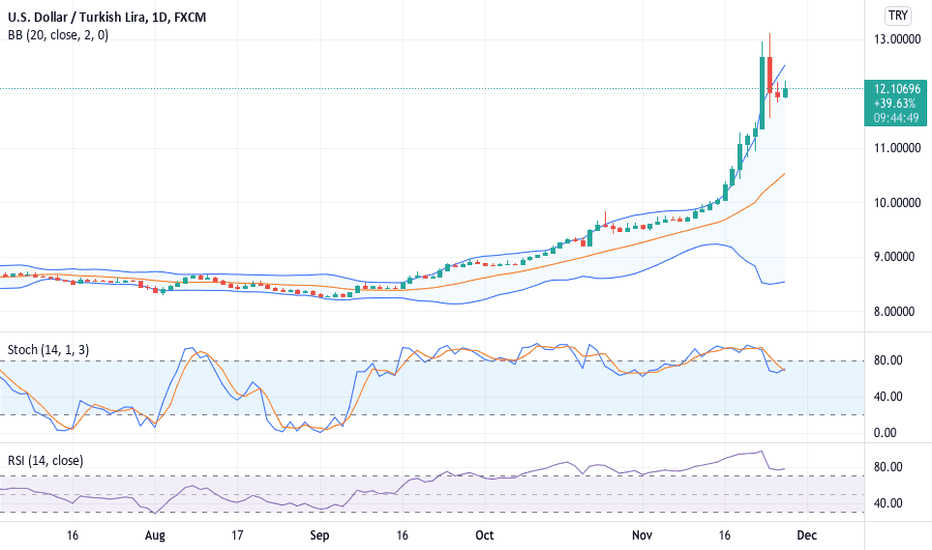Click the current price label 12.10696
The height and width of the screenshot is (550, 932).
(897, 89)
